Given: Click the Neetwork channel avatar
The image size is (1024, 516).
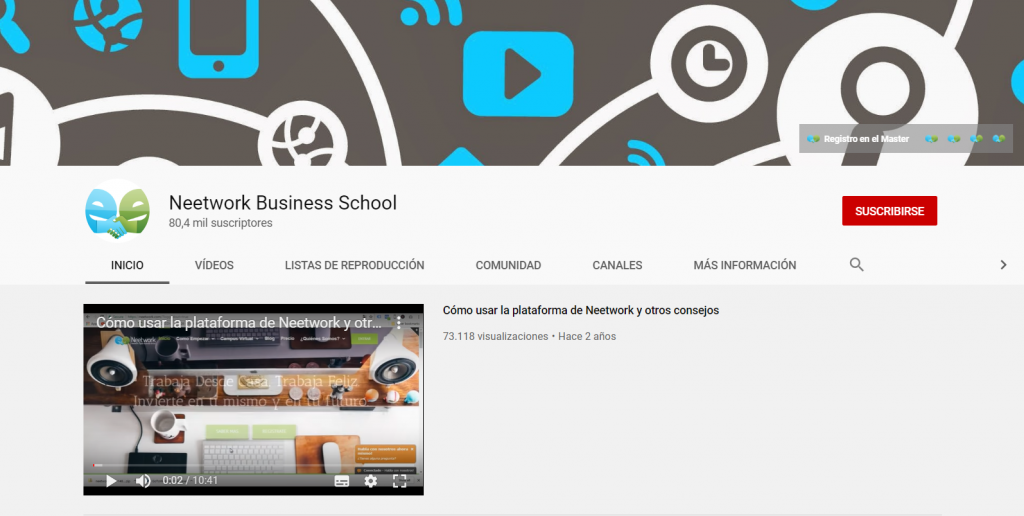Looking at the screenshot, I should [118, 211].
